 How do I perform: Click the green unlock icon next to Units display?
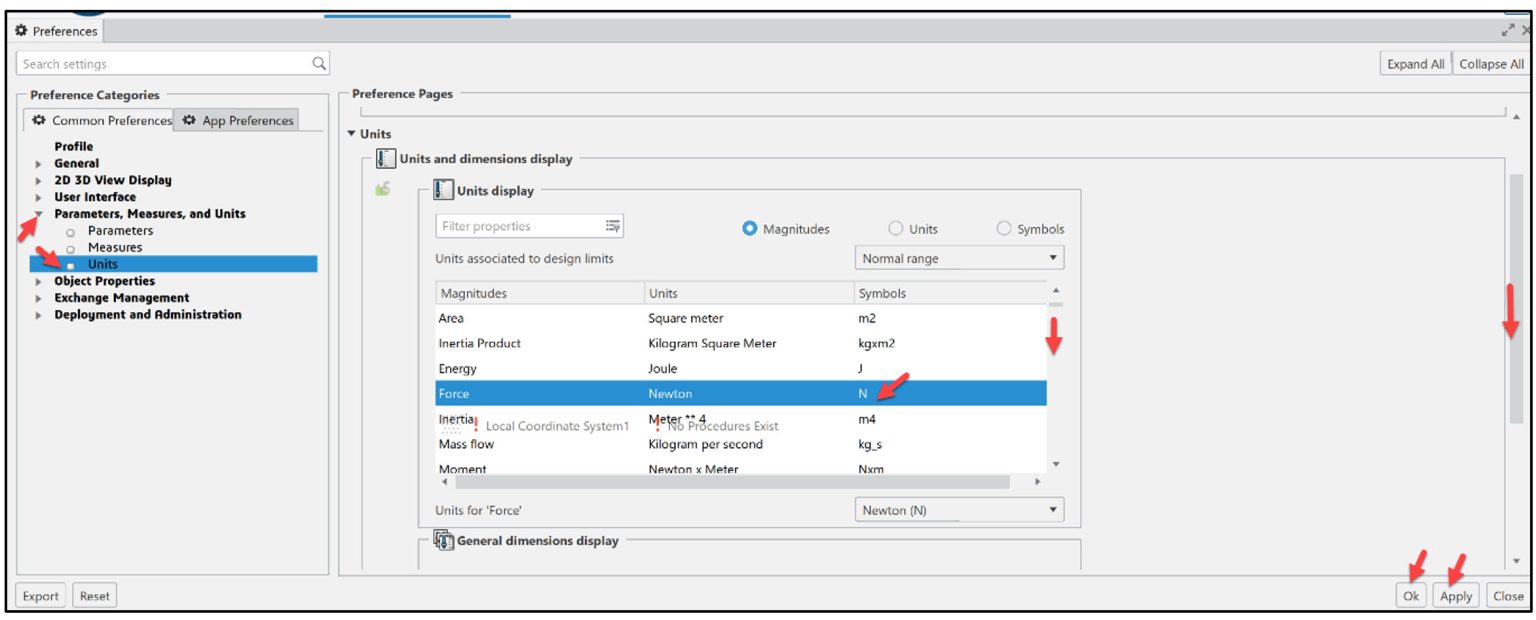[383, 192]
